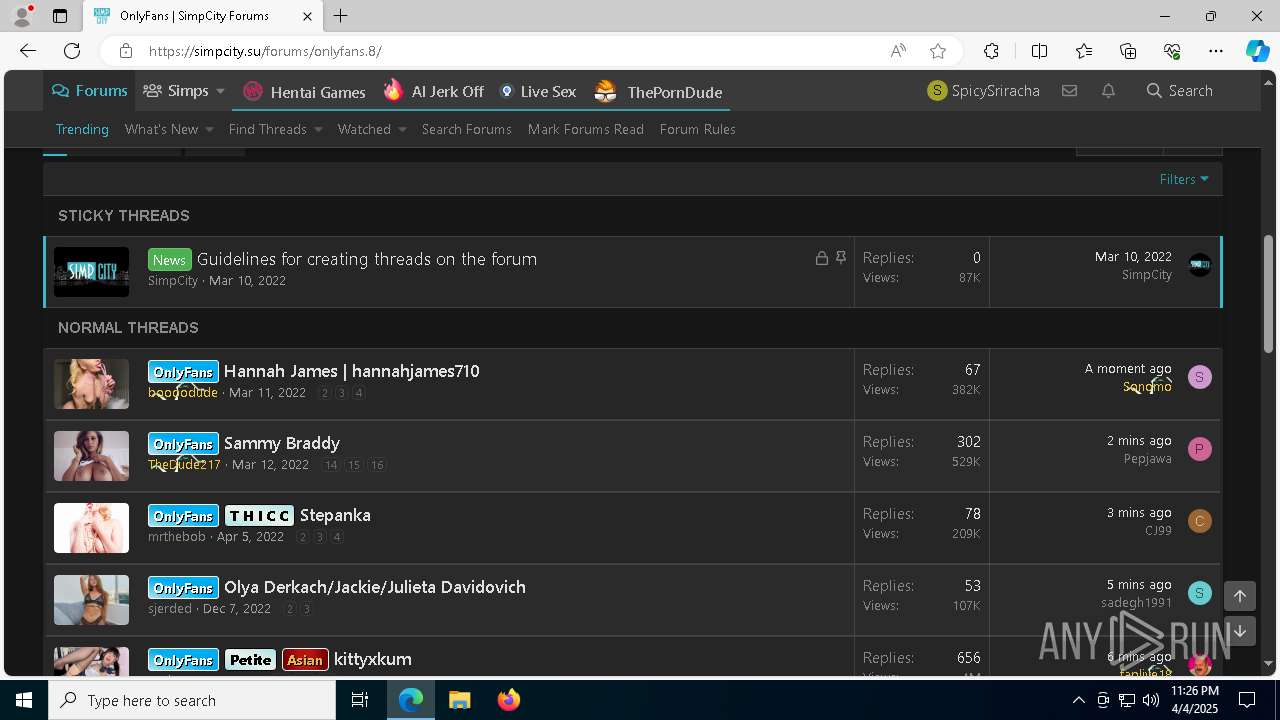Open the Tab actions menu icon
Image resolution: width=1280 pixels, height=720 pixels.
coord(60,16)
